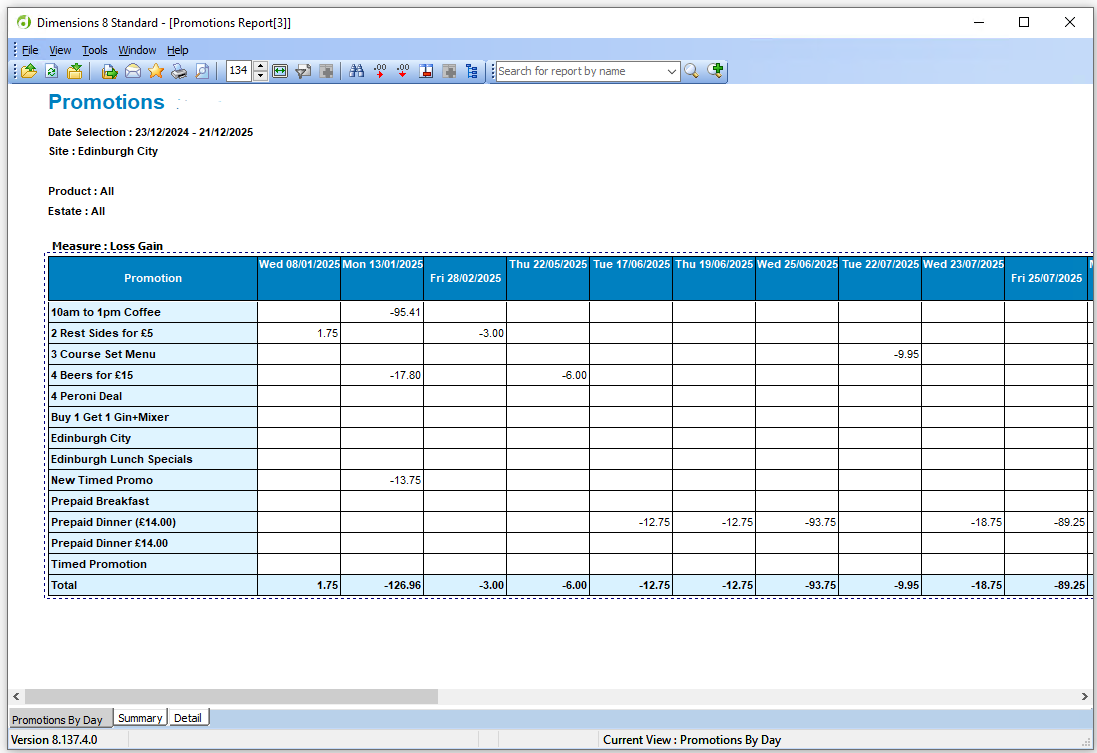Increase zoom value with up stepper arrow
This screenshot has width=1097, height=753.
(261, 66)
